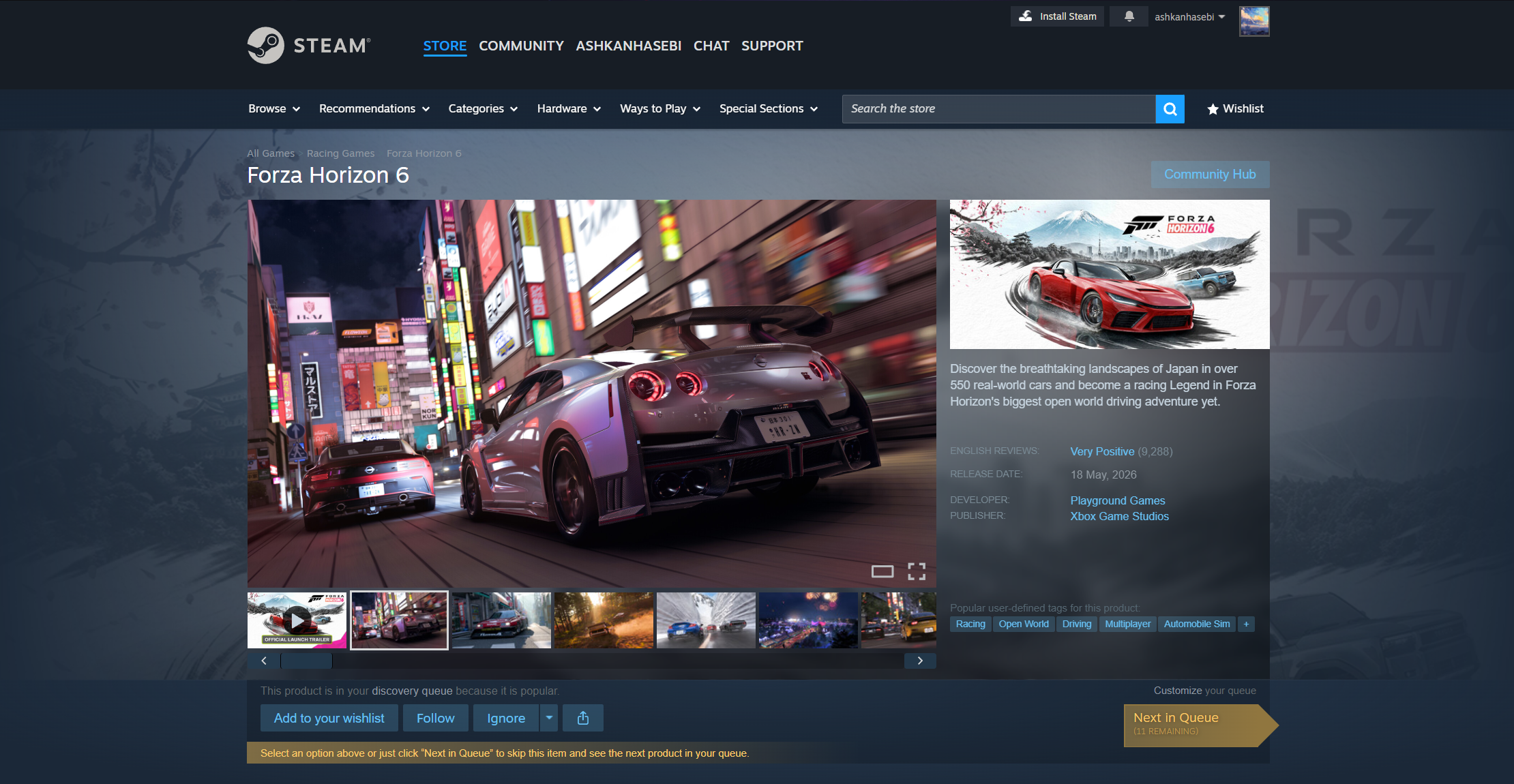Screen dimensions: 1514x784
Task: Click Next in Queue
Action: [1200, 725]
